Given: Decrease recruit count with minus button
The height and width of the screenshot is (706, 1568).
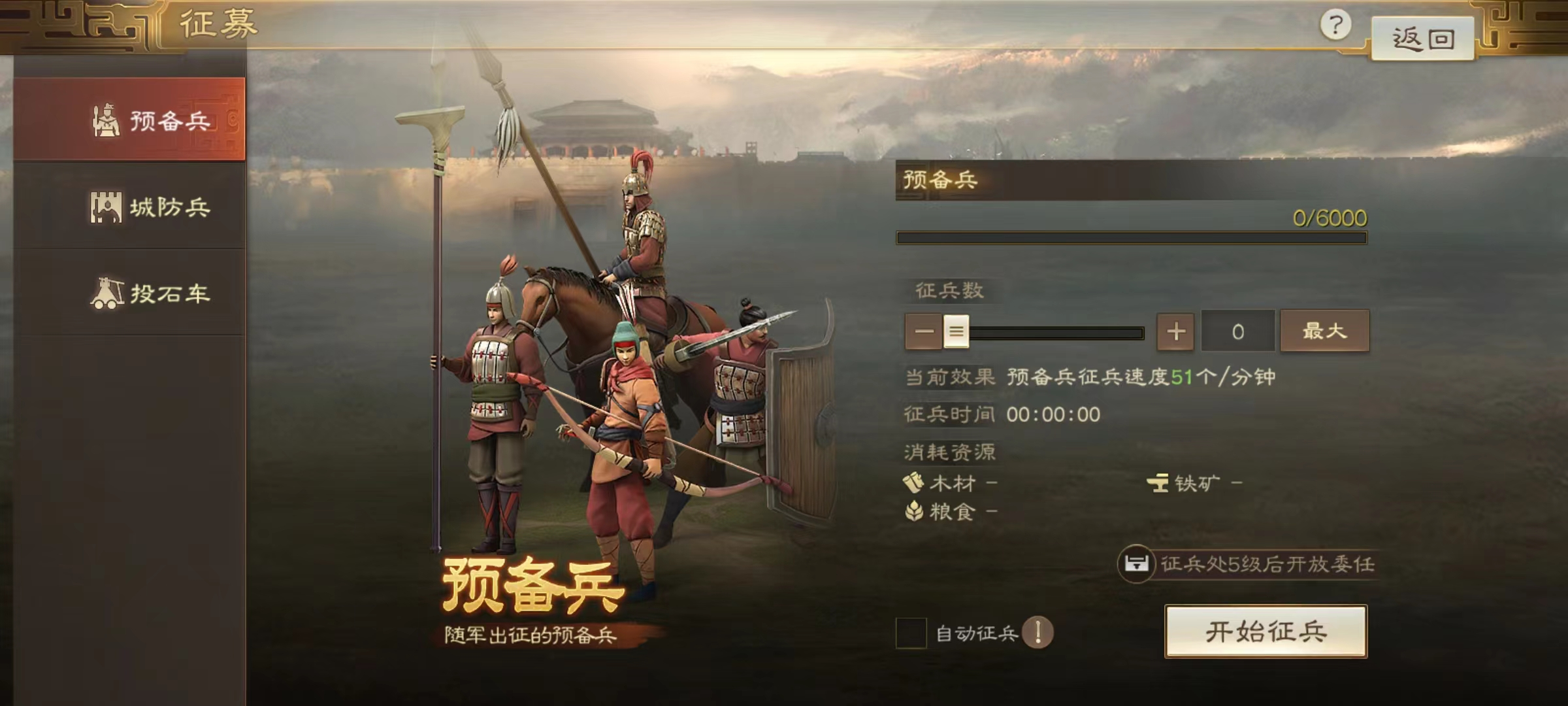Looking at the screenshot, I should tap(924, 331).
